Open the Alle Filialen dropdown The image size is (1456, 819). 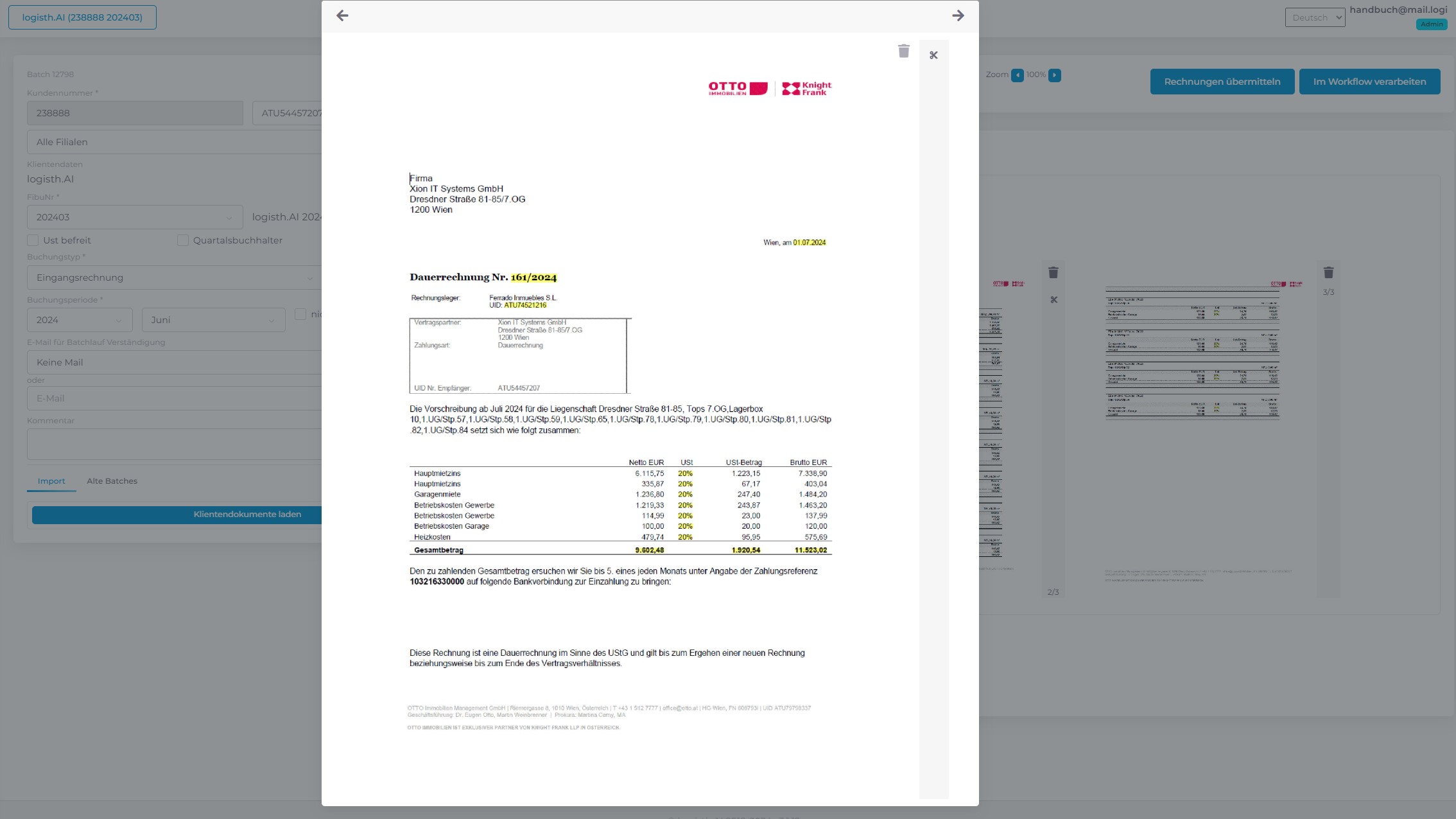tap(174, 142)
